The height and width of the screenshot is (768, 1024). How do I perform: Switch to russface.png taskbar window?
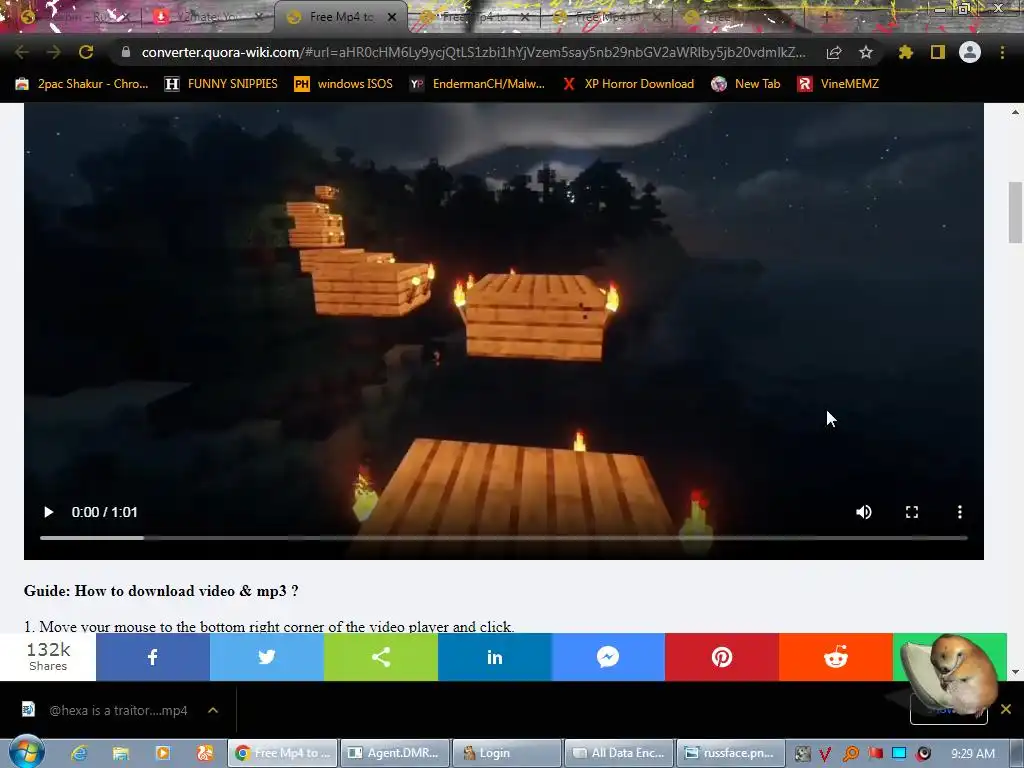(x=731, y=753)
